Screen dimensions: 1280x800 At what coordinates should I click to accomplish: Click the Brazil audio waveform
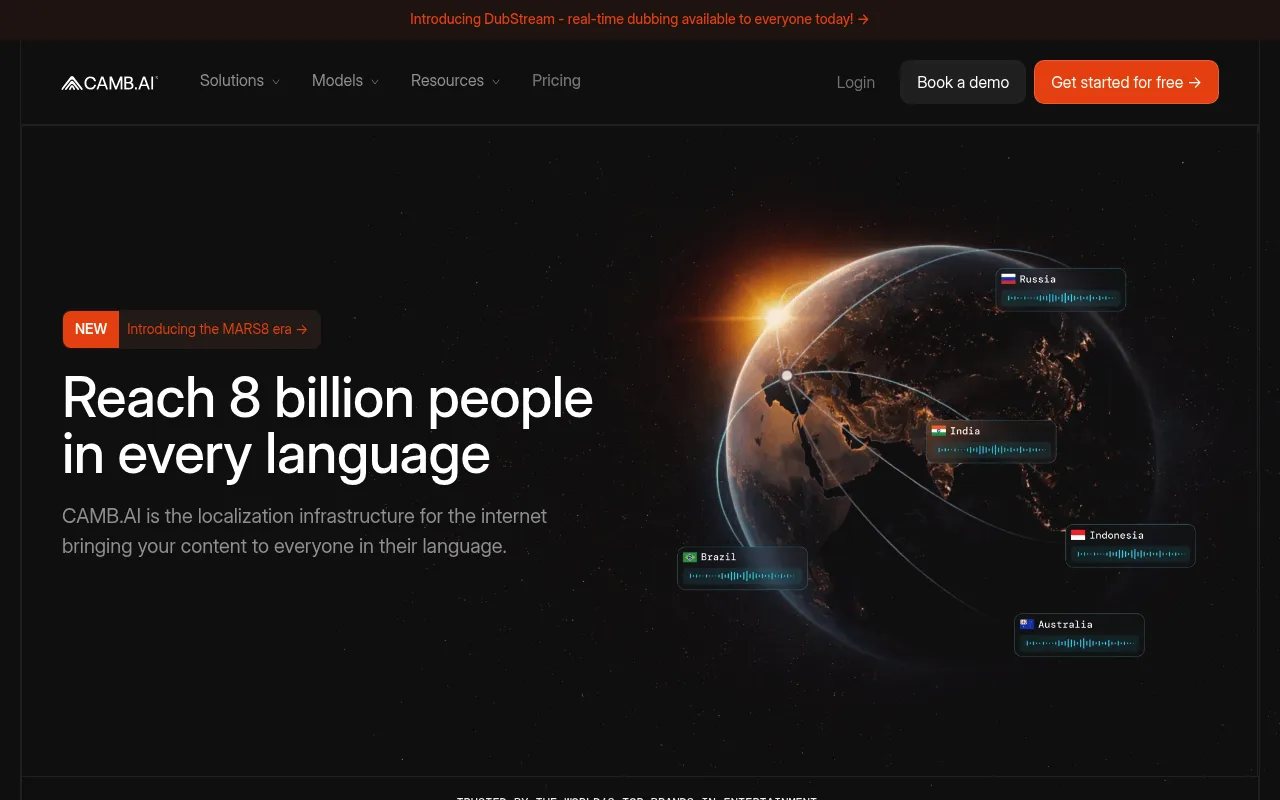(743, 576)
